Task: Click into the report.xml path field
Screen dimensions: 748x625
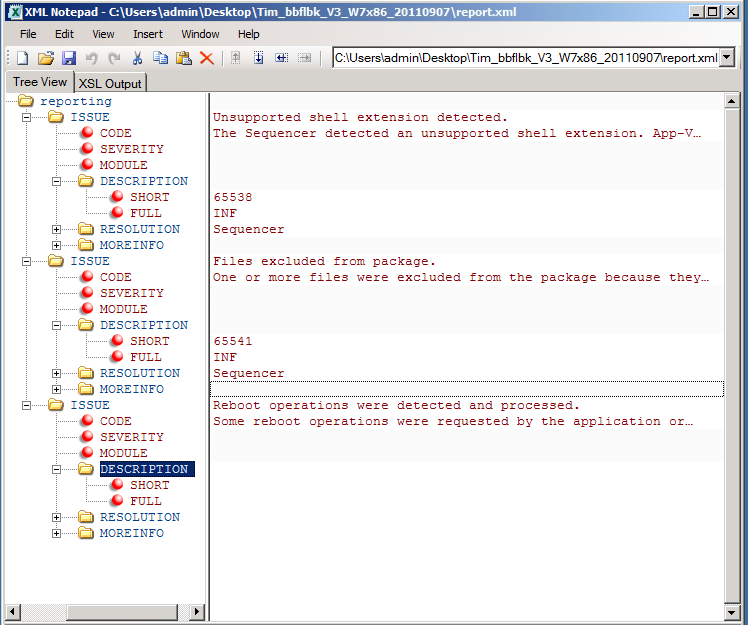Action: [x=526, y=58]
